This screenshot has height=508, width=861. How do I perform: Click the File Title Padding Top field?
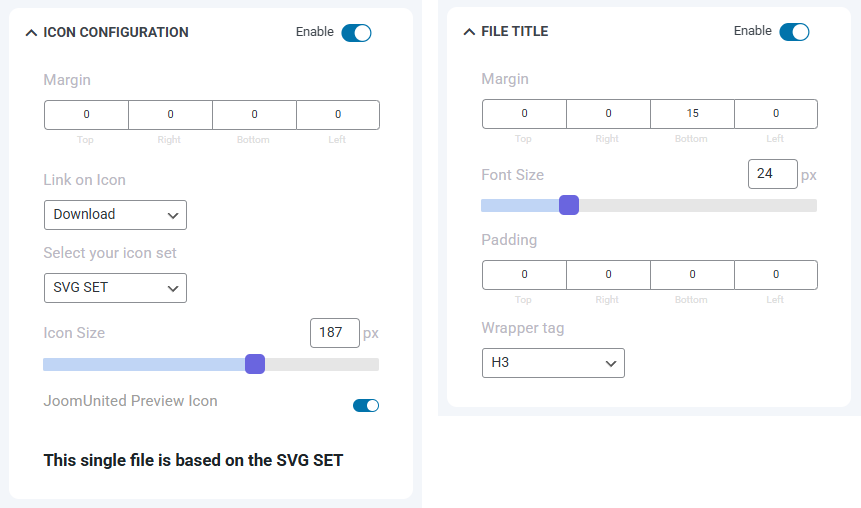524,275
